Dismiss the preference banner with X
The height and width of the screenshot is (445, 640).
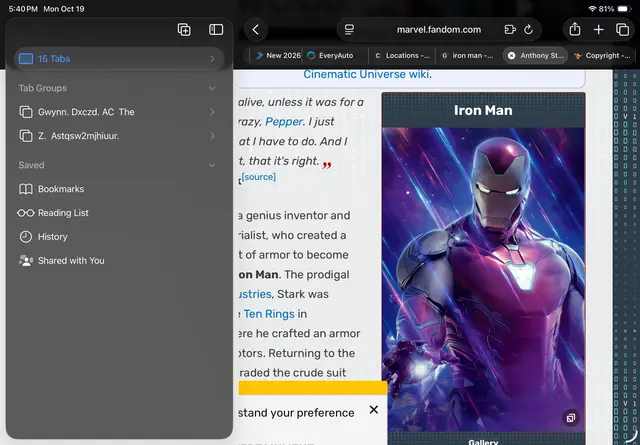373,409
